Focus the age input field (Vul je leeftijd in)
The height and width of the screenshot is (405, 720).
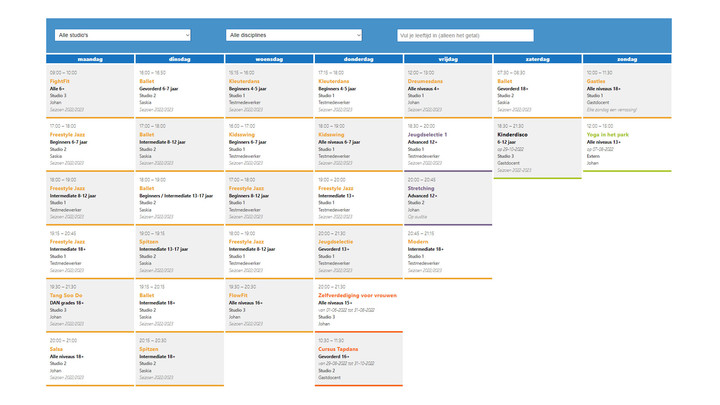(x=465, y=35)
